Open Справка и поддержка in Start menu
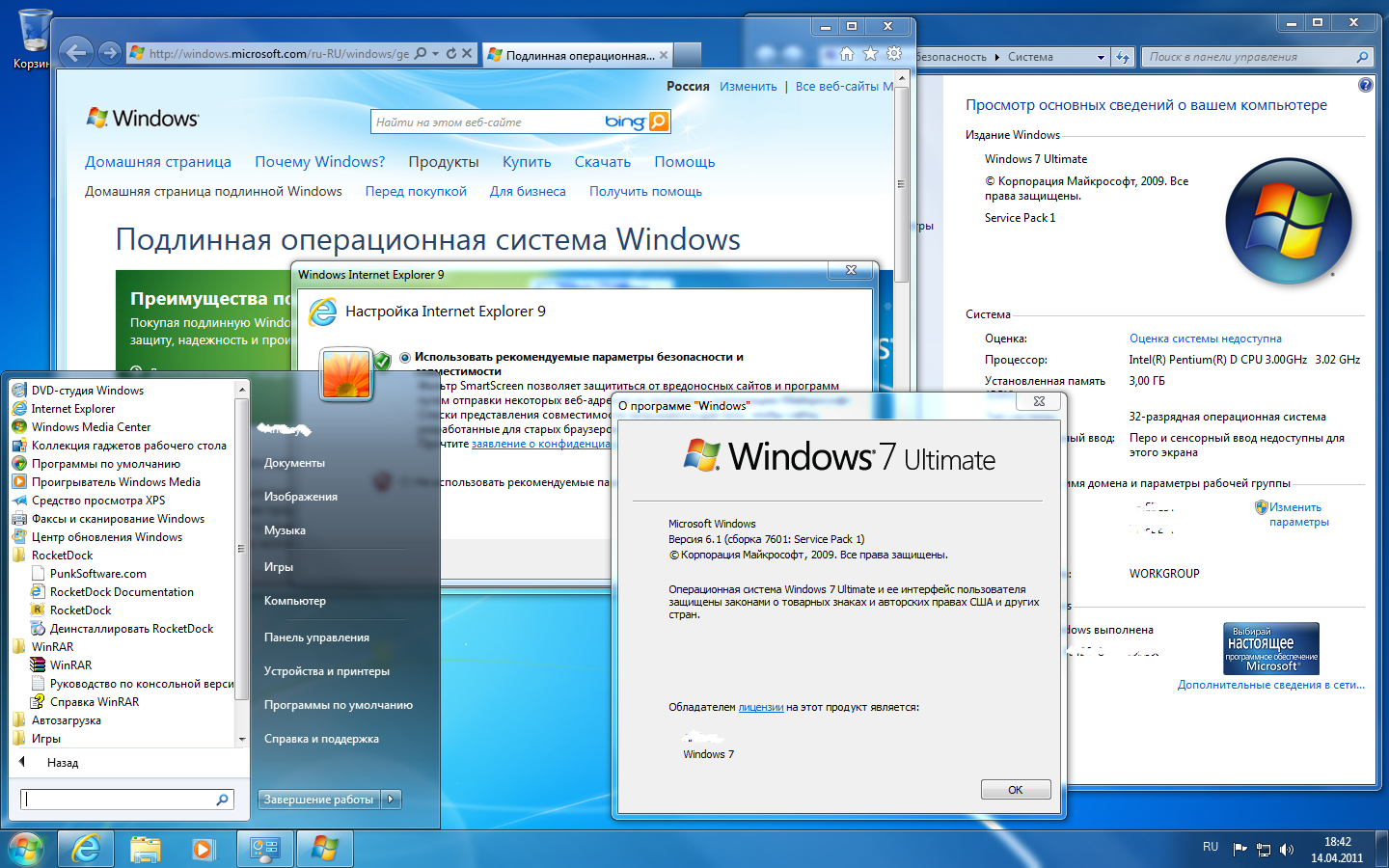 point(321,739)
